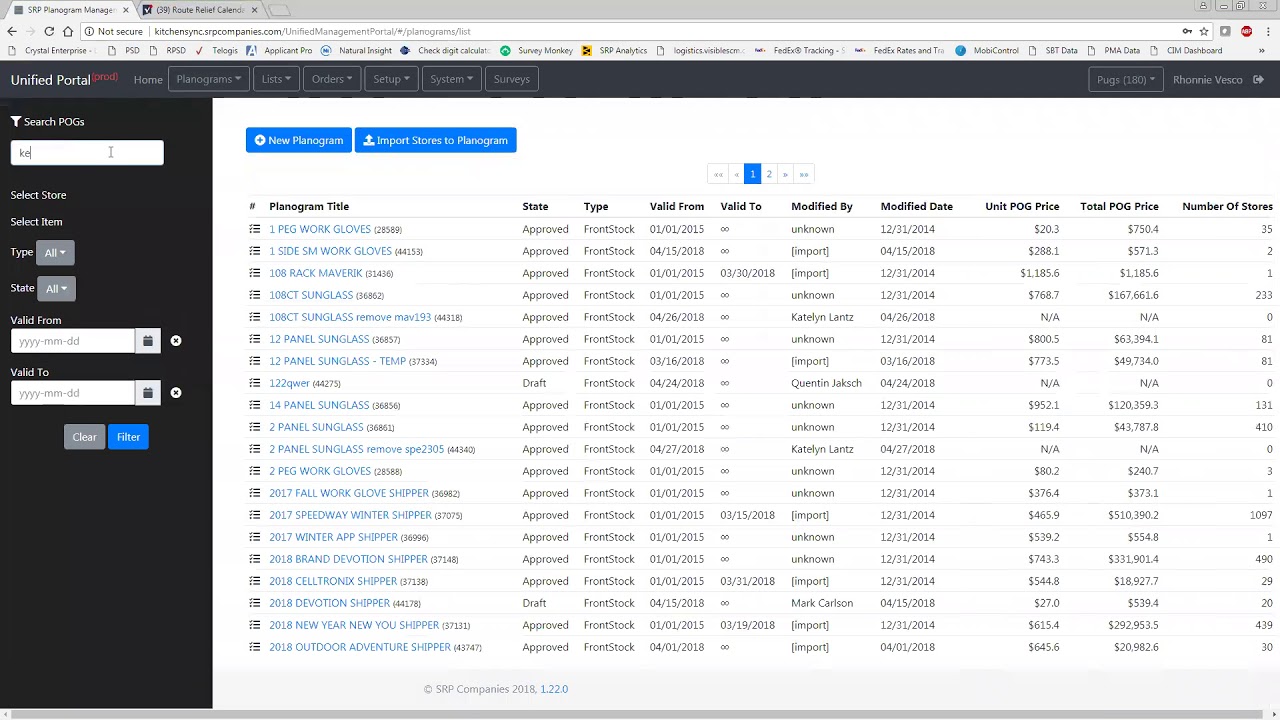Open 12 PANEL SUNGLASS - TEMP link

click(337, 361)
